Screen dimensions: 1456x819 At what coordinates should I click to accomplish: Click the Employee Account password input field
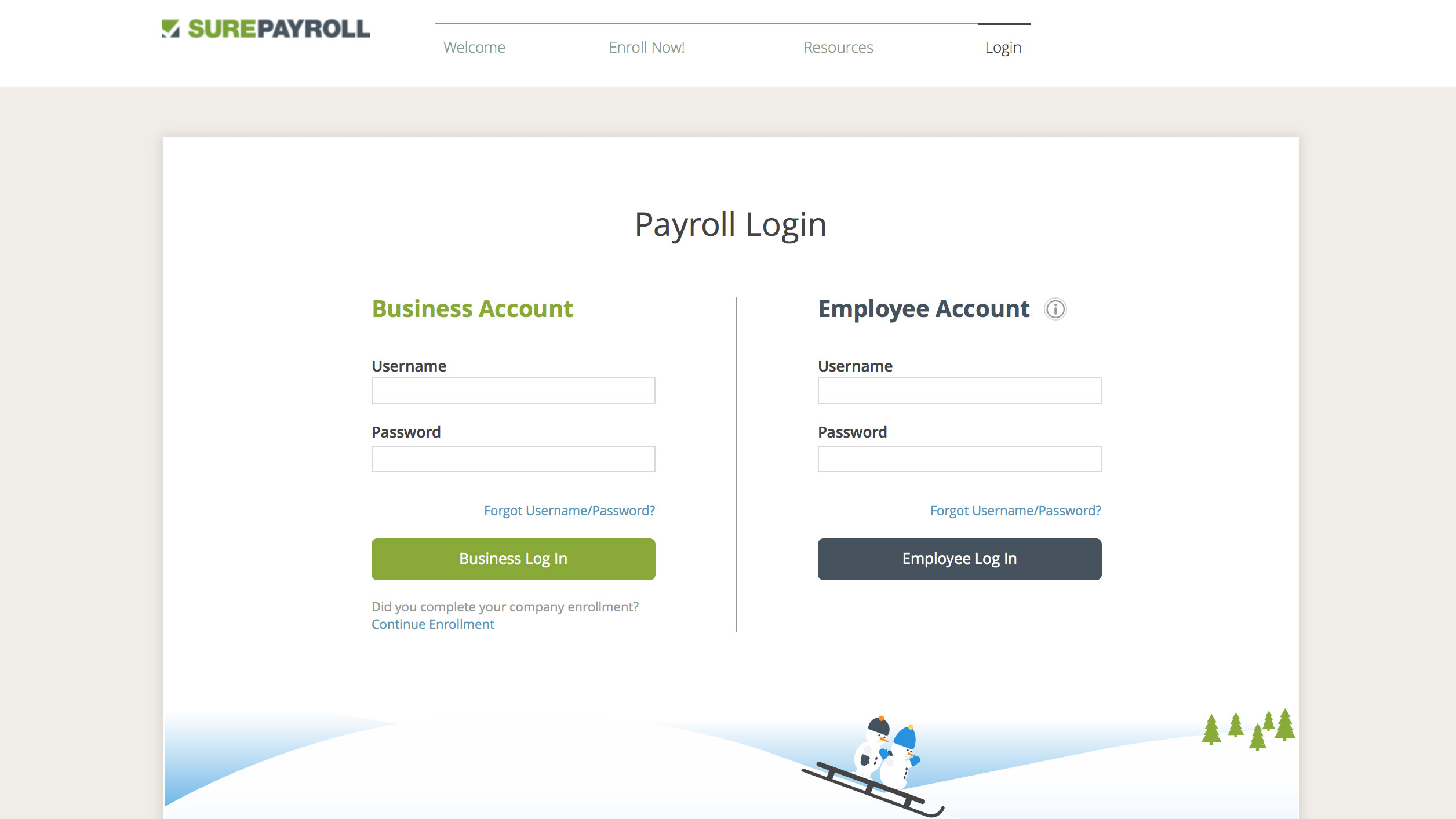point(959,458)
